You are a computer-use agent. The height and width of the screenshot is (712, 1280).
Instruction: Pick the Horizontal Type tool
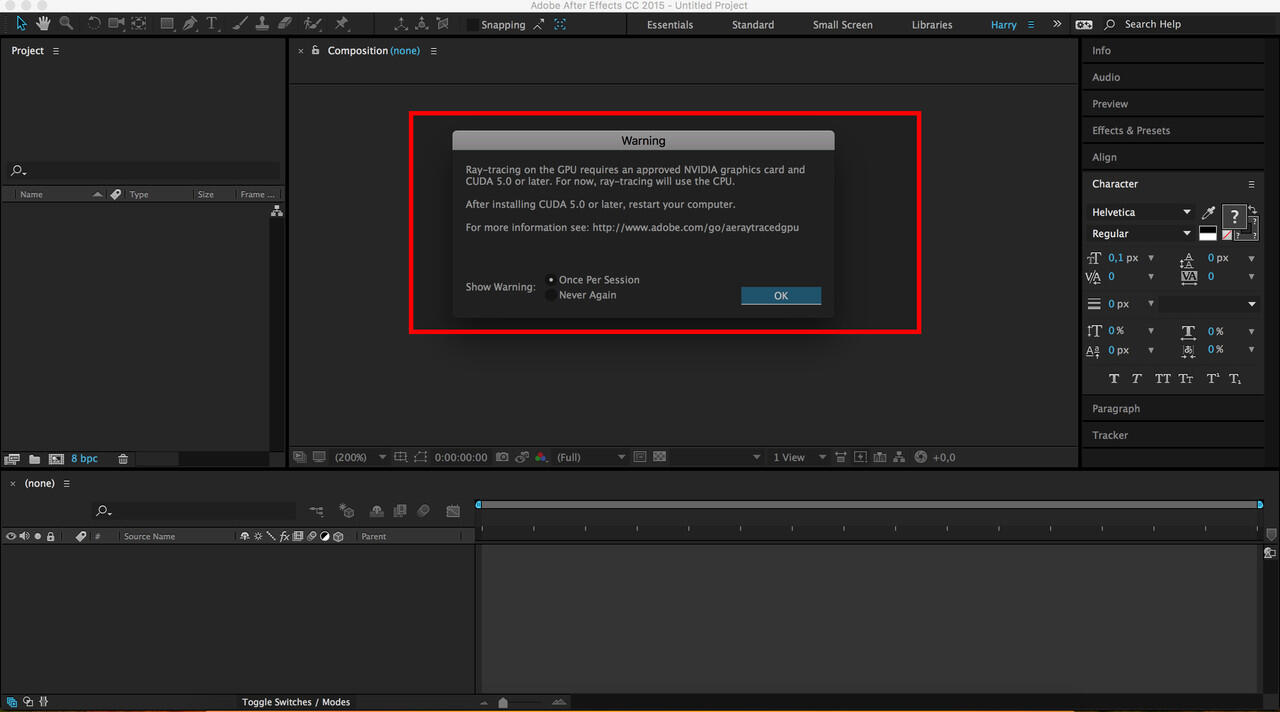tap(212, 23)
